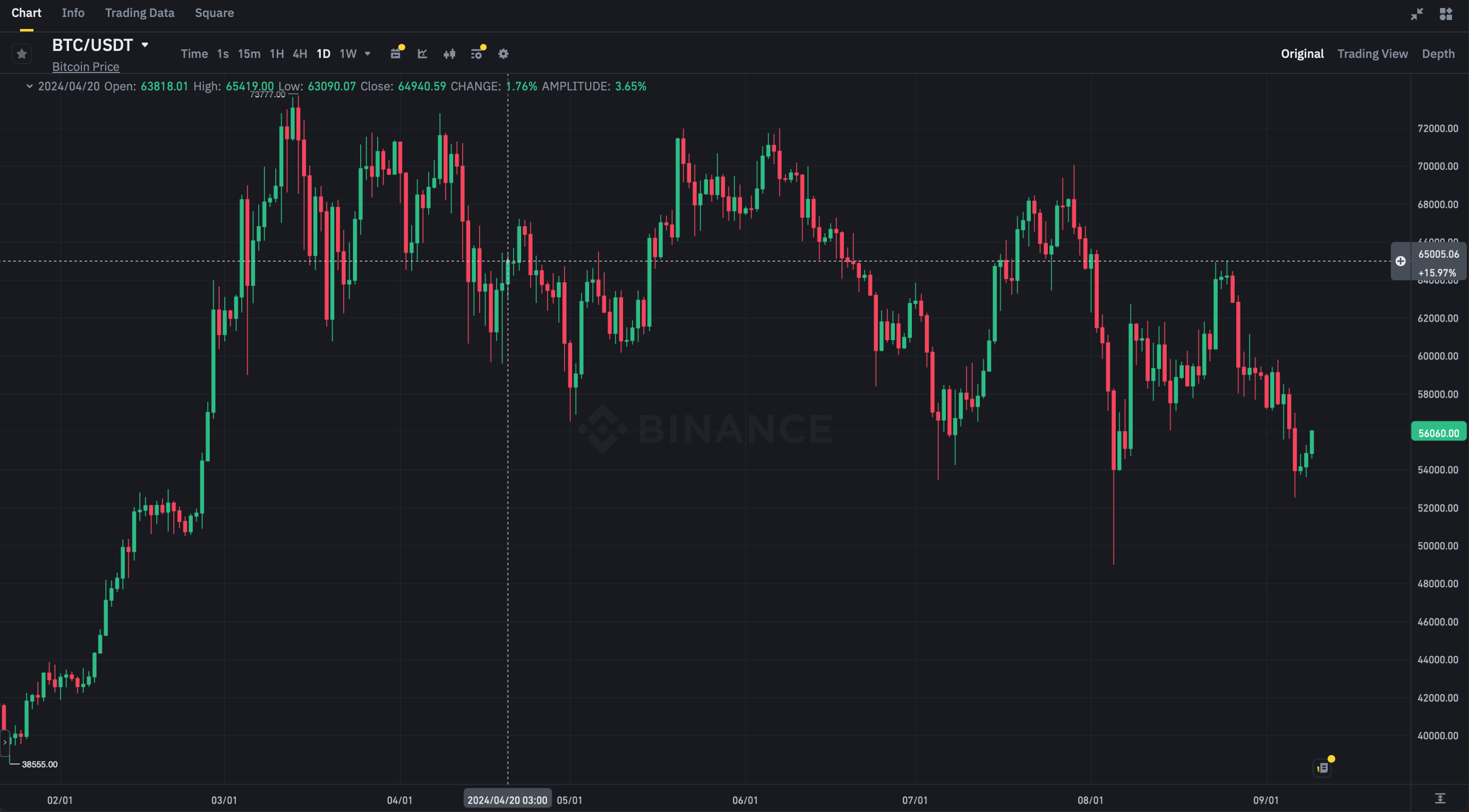Open the Bitcoin Price link
Screen dimensions: 1469x812
pyautogui.click(x=85, y=67)
